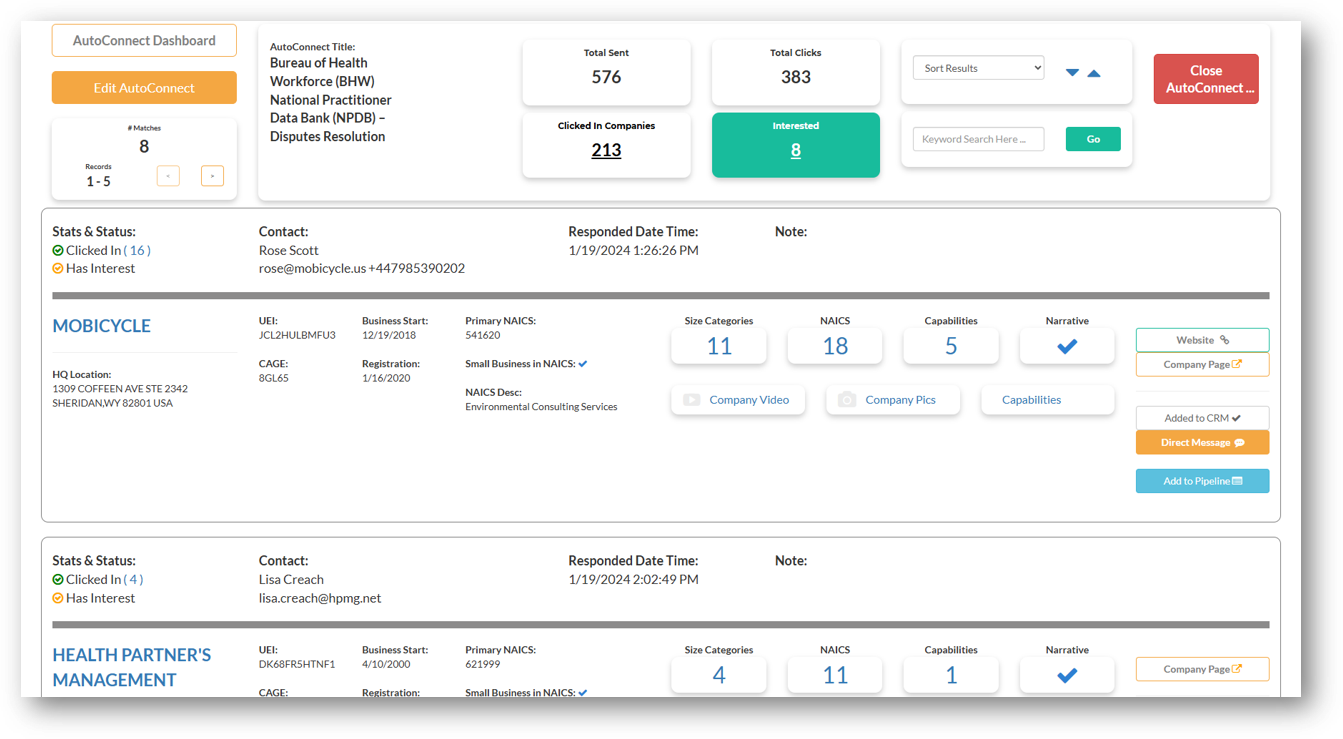Open the Interested count of 8
The image size is (1343, 739).
point(795,151)
